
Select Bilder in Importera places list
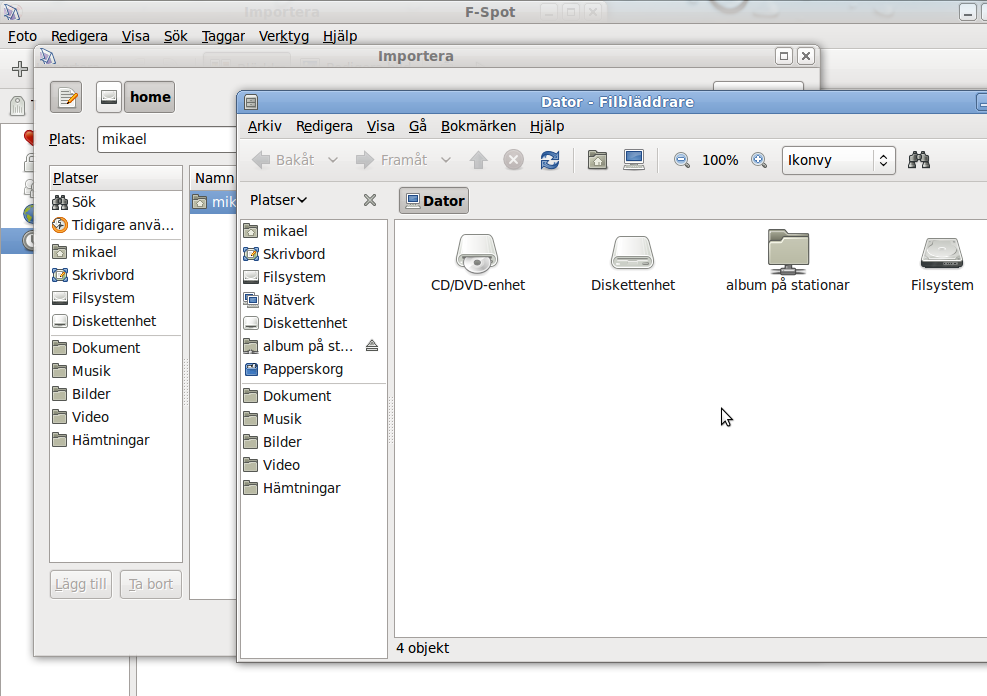pos(116,394)
